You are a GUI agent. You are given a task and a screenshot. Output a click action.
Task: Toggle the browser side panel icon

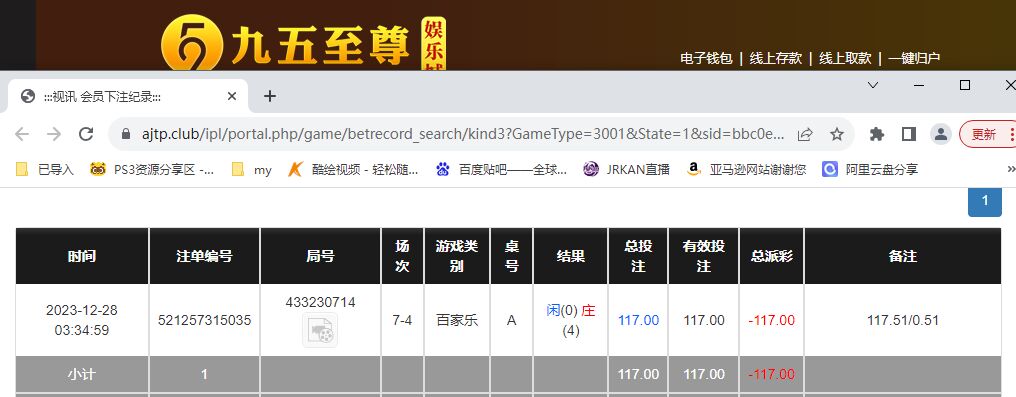click(908, 134)
